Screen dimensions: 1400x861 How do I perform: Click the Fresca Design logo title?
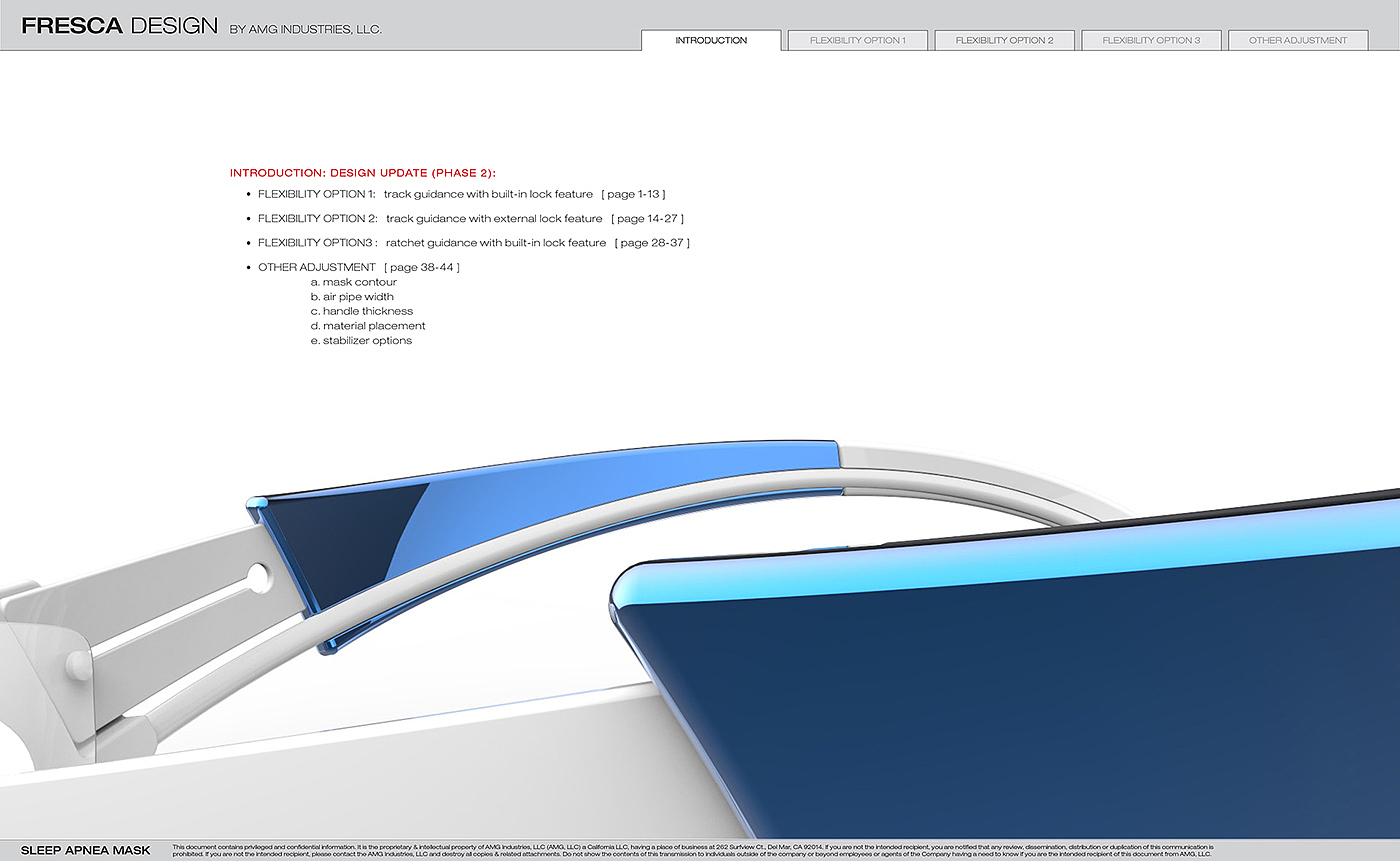click(x=119, y=27)
